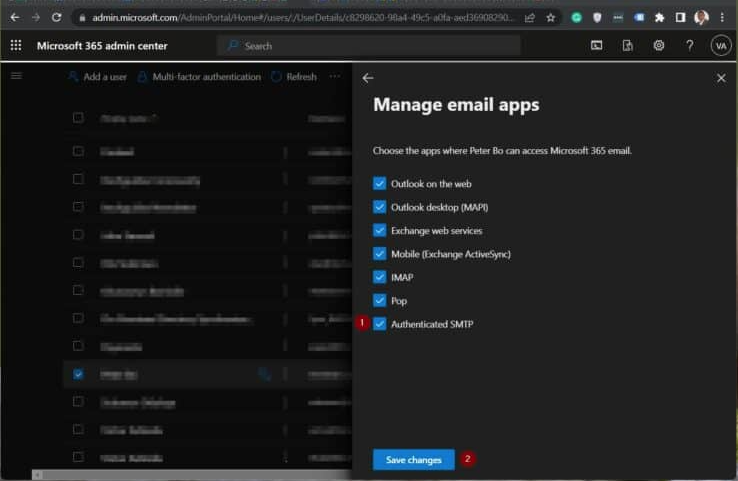Image resolution: width=738 pixels, height=481 pixels.
Task: Toggle the hamburger navigation menu
Action: coord(16,76)
